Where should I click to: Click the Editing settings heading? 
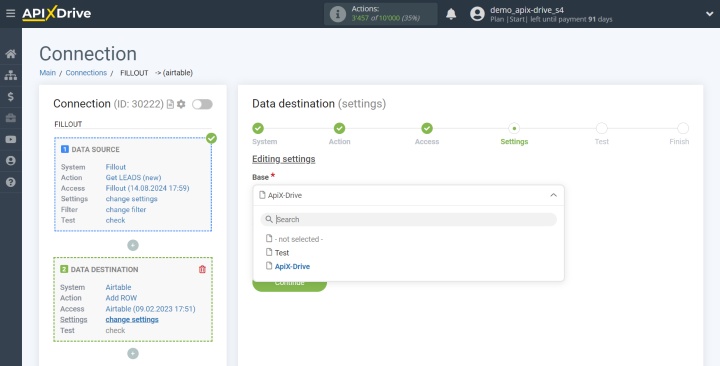click(x=283, y=159)
